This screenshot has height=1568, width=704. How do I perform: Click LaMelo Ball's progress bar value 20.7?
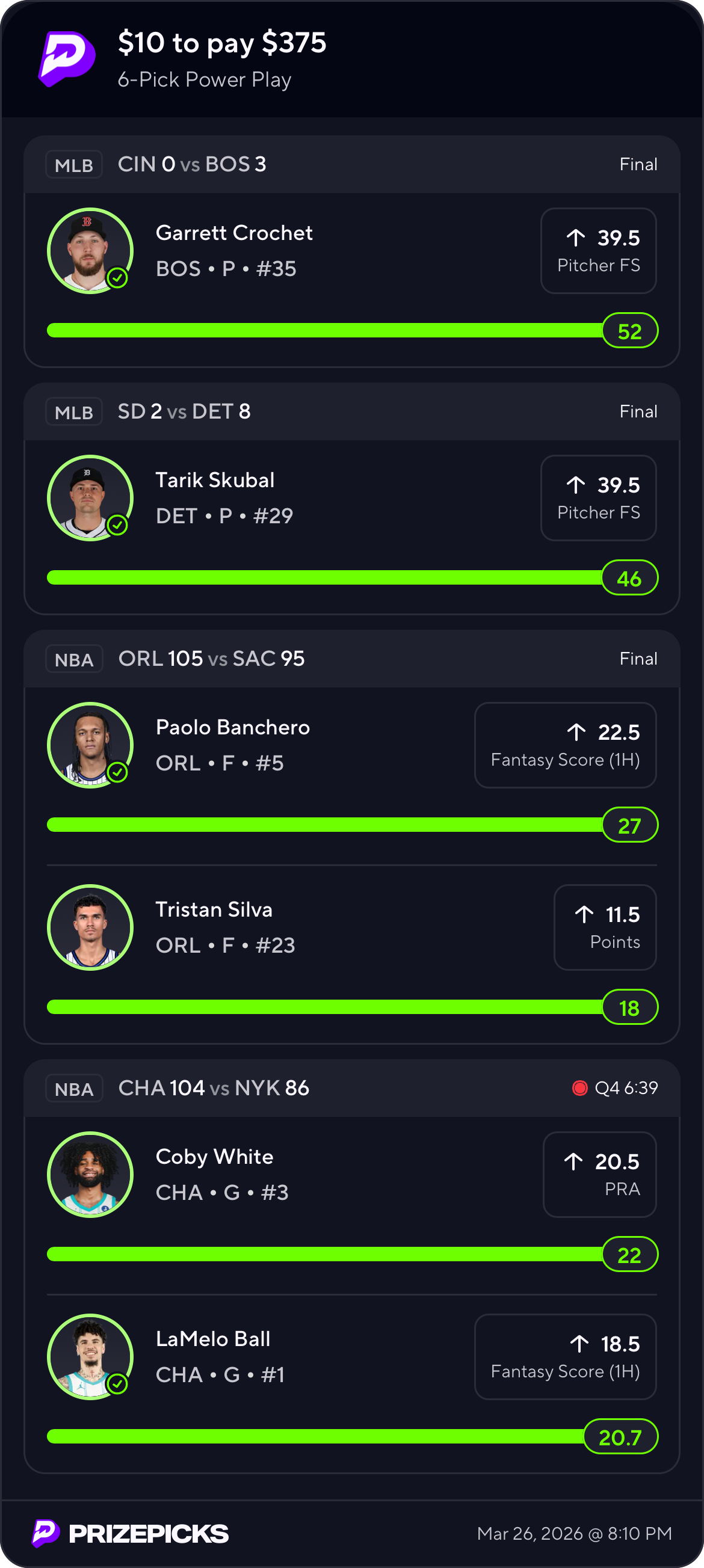[x=620, y=1437]
